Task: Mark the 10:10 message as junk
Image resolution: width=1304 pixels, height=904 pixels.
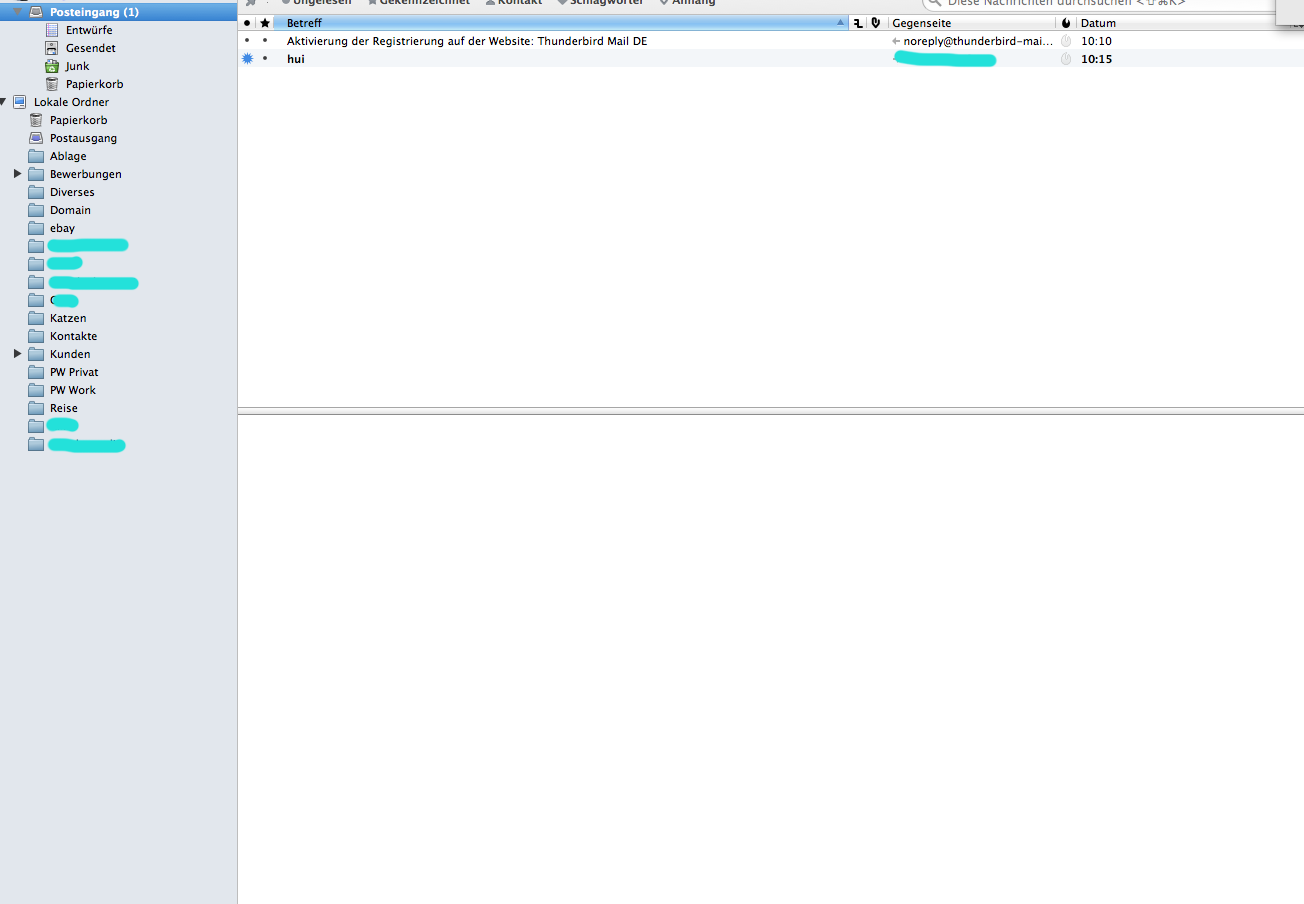Action: tap(1066, 41)
